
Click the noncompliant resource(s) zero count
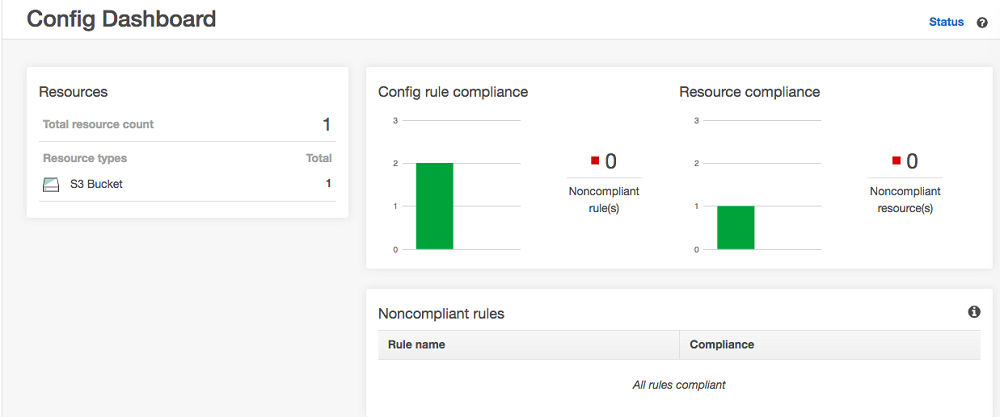(x=912, y=161)
